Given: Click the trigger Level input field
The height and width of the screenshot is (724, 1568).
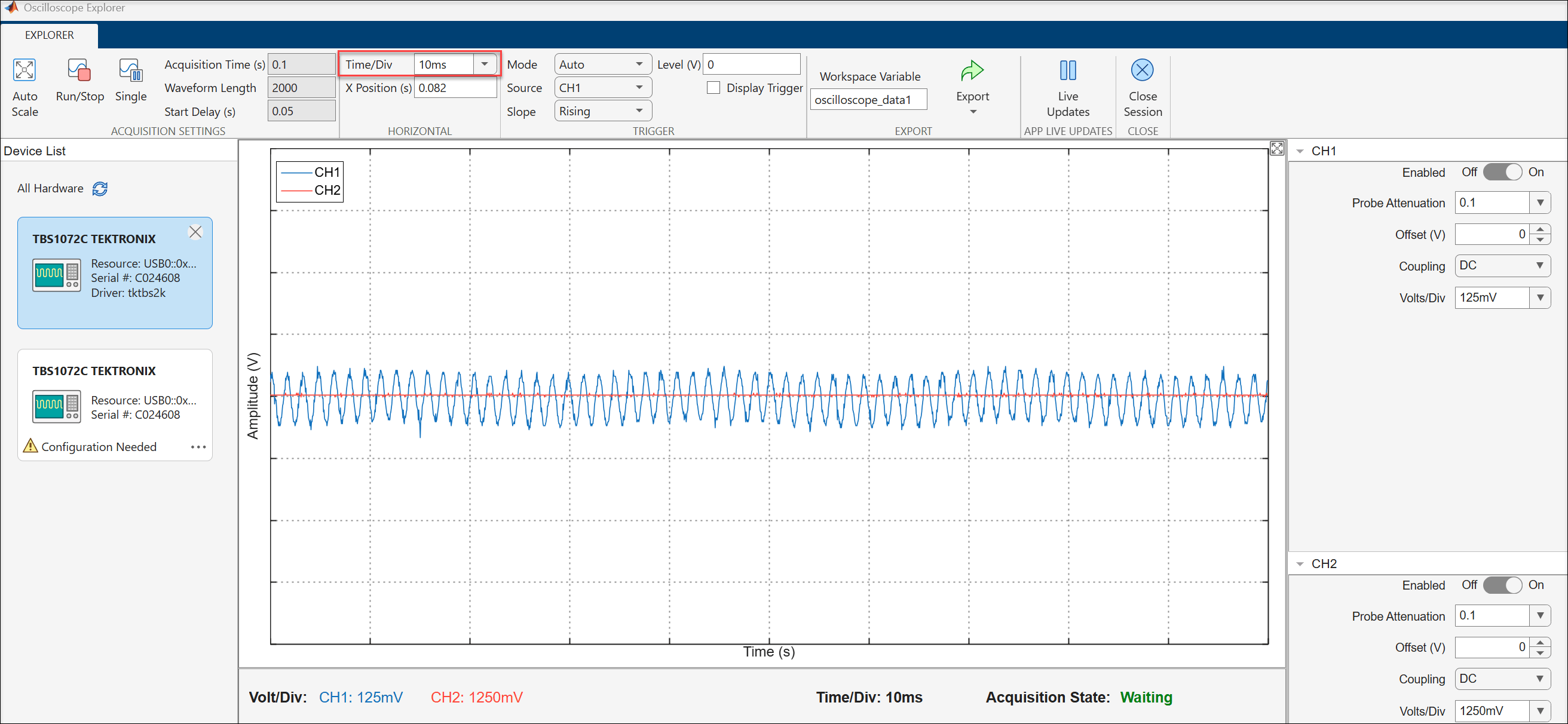Looking at the screenshot, I should click(751, 64).
